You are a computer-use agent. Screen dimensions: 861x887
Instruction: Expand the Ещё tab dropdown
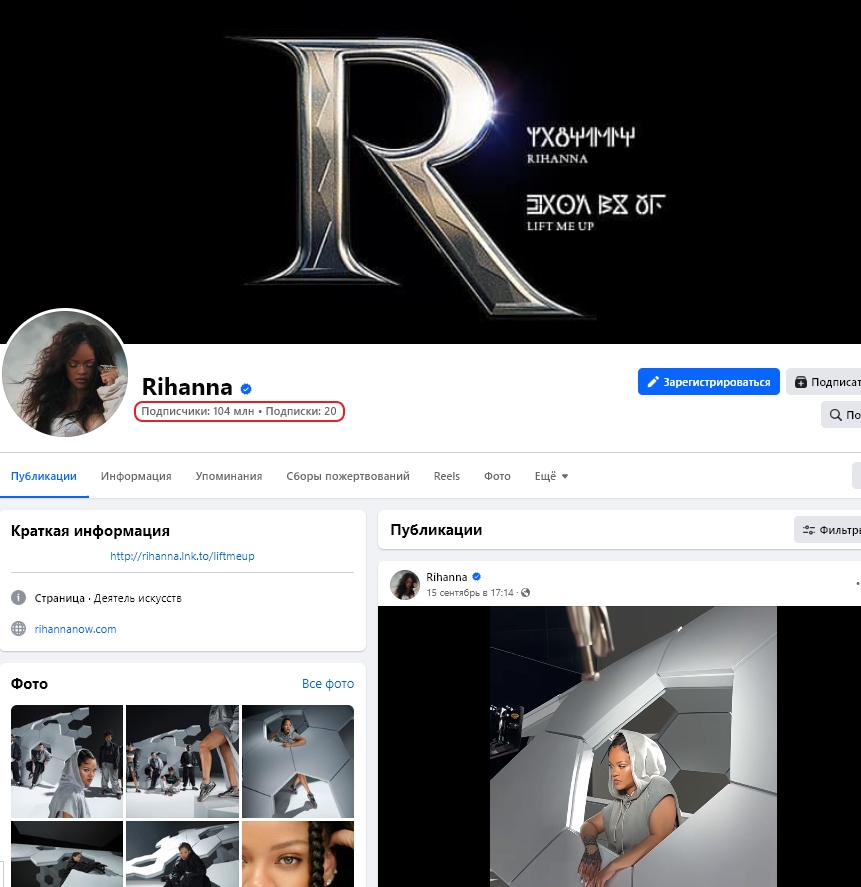551,476
